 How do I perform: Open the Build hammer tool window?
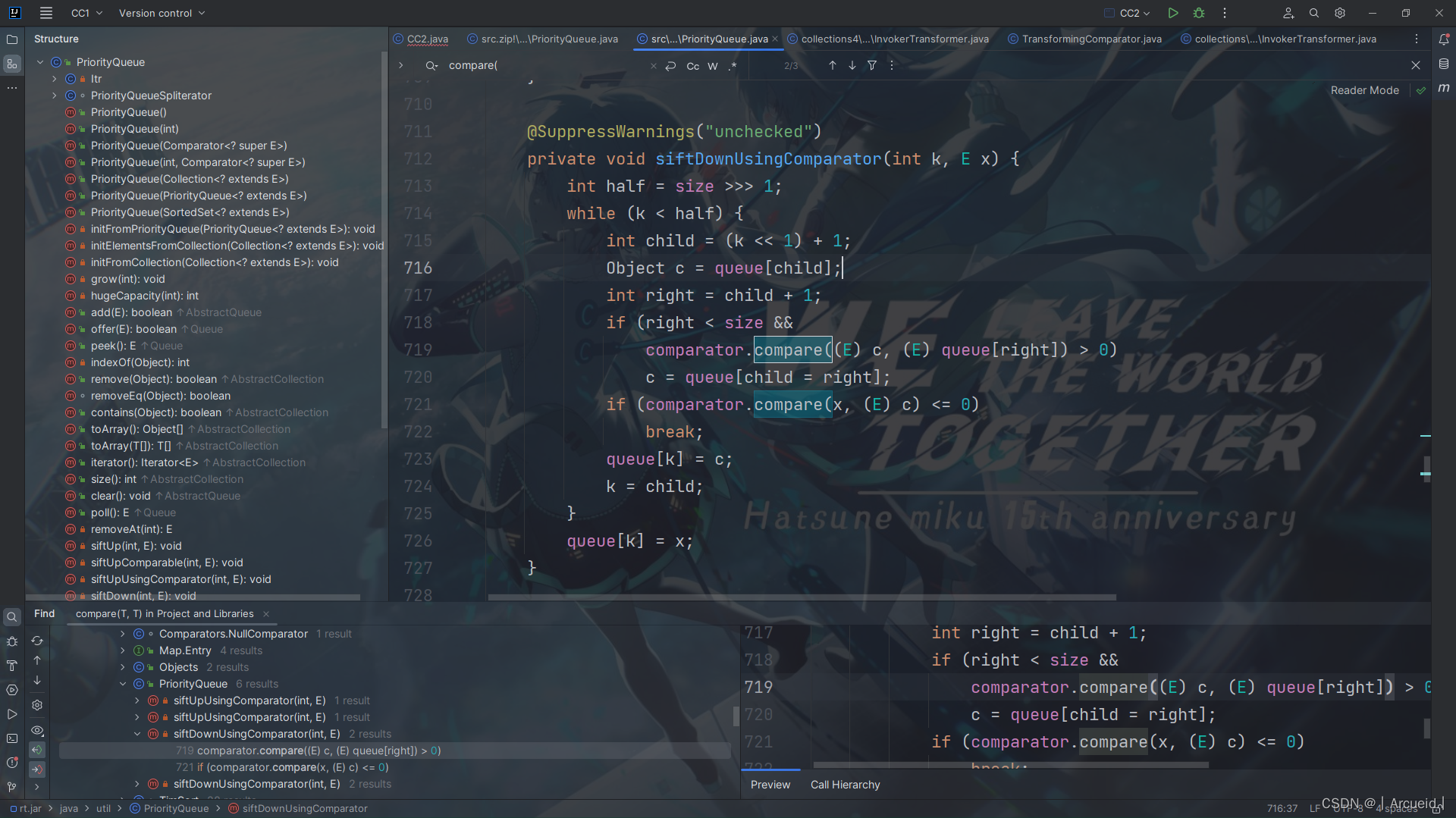[12, 666]
